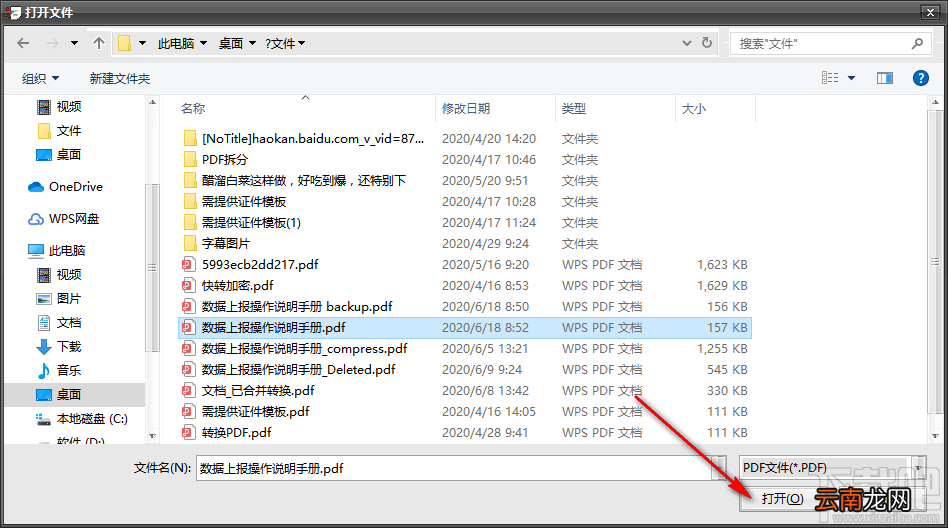Open WPS网盘 in the sidebar
This screenshot has height=528, width=948.
pyautogui.click(x=63, y=219)
